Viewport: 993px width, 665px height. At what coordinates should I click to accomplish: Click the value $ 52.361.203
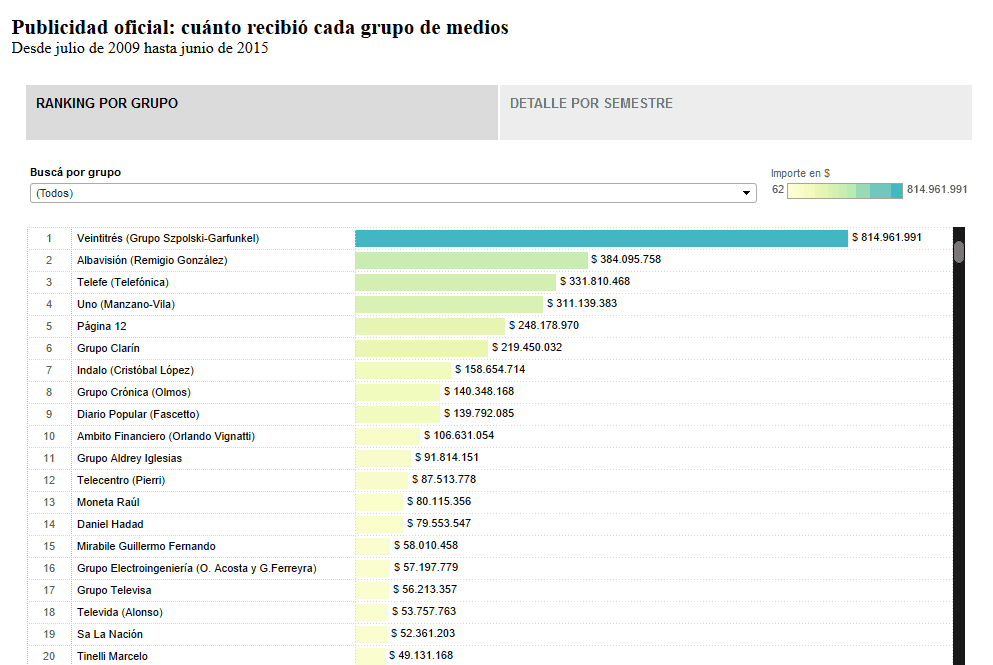[423, 633]
